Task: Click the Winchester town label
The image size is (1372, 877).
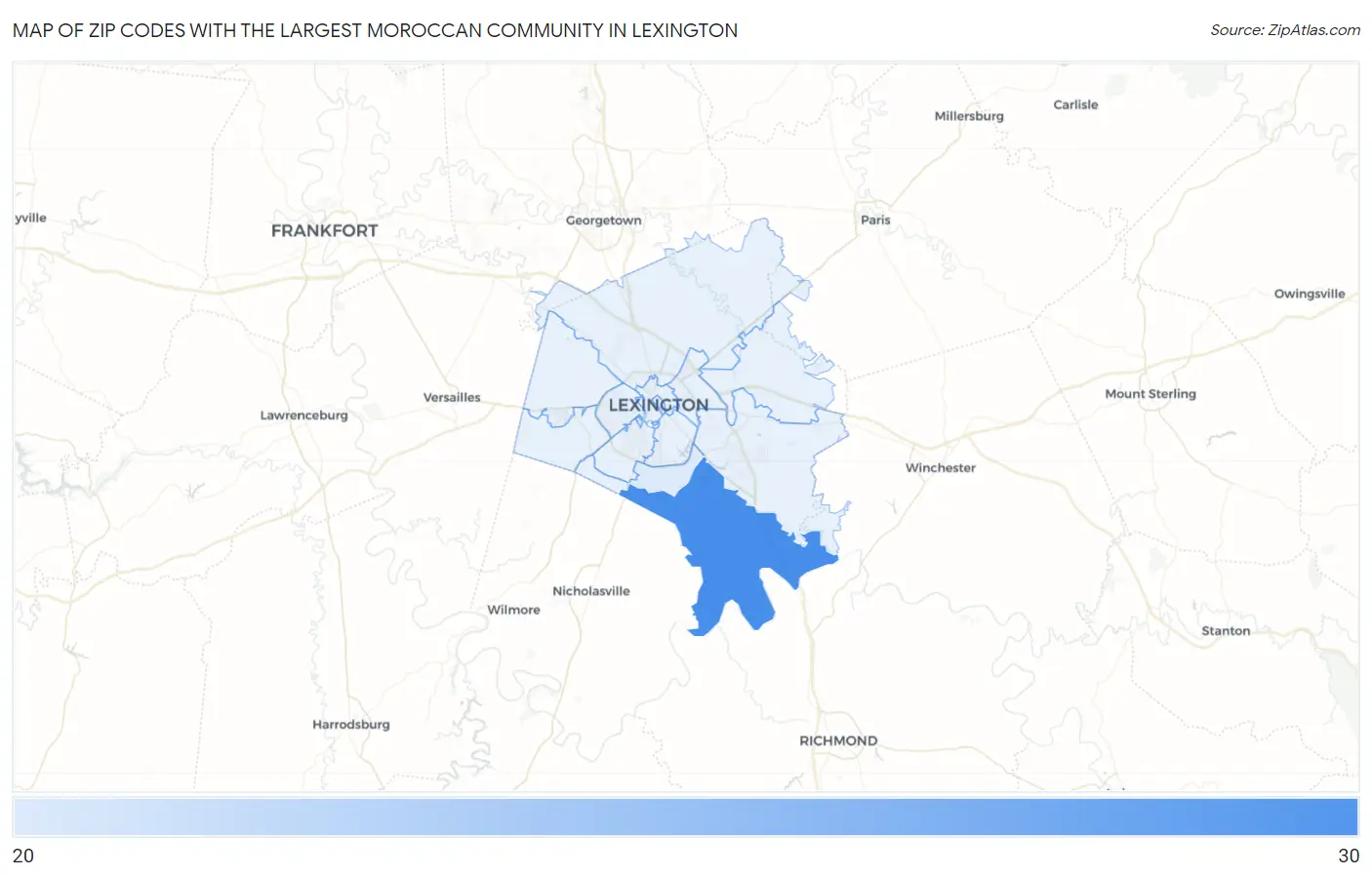Action: click(941, 467)
